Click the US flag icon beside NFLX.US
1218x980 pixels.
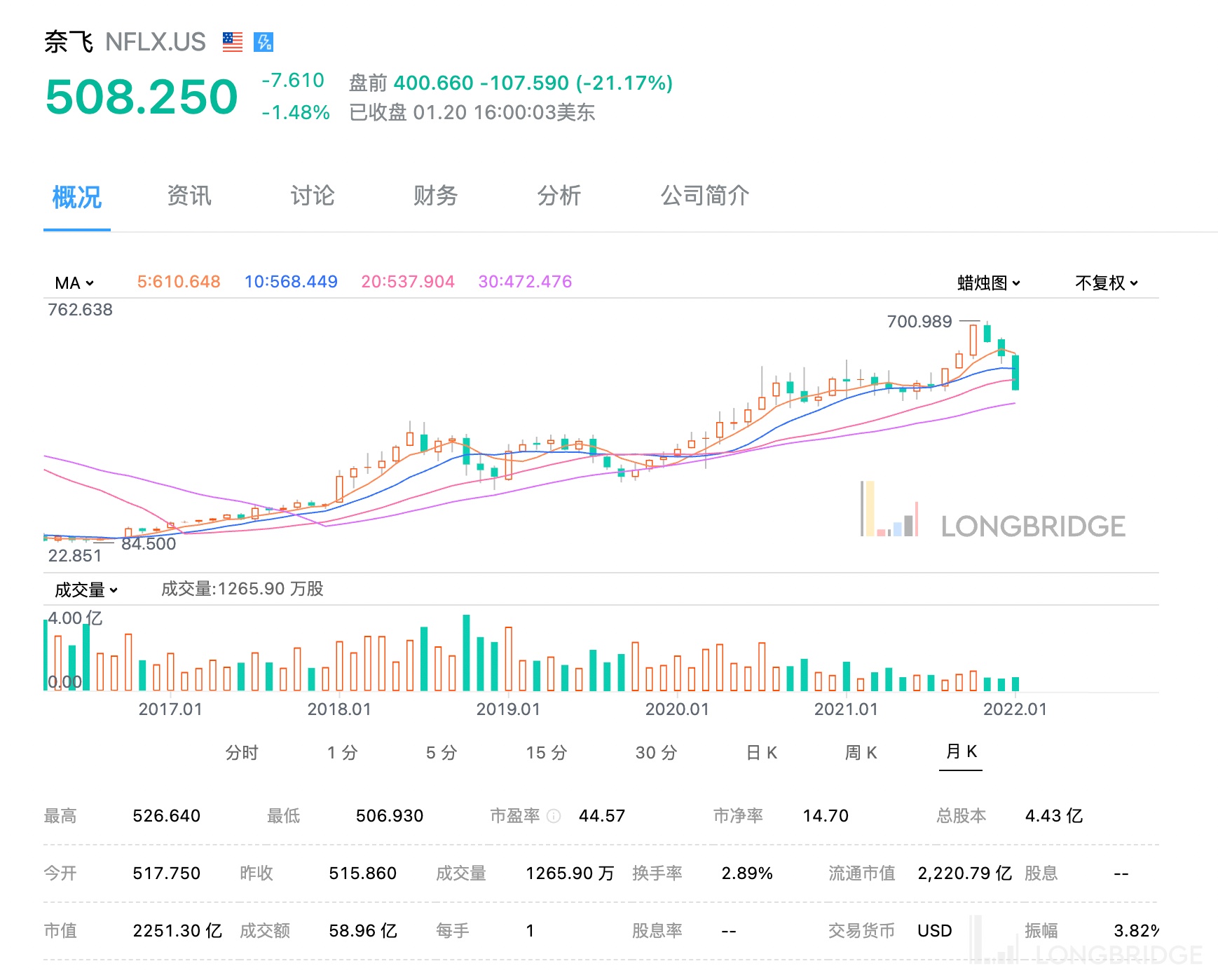[x=233, y=42]
